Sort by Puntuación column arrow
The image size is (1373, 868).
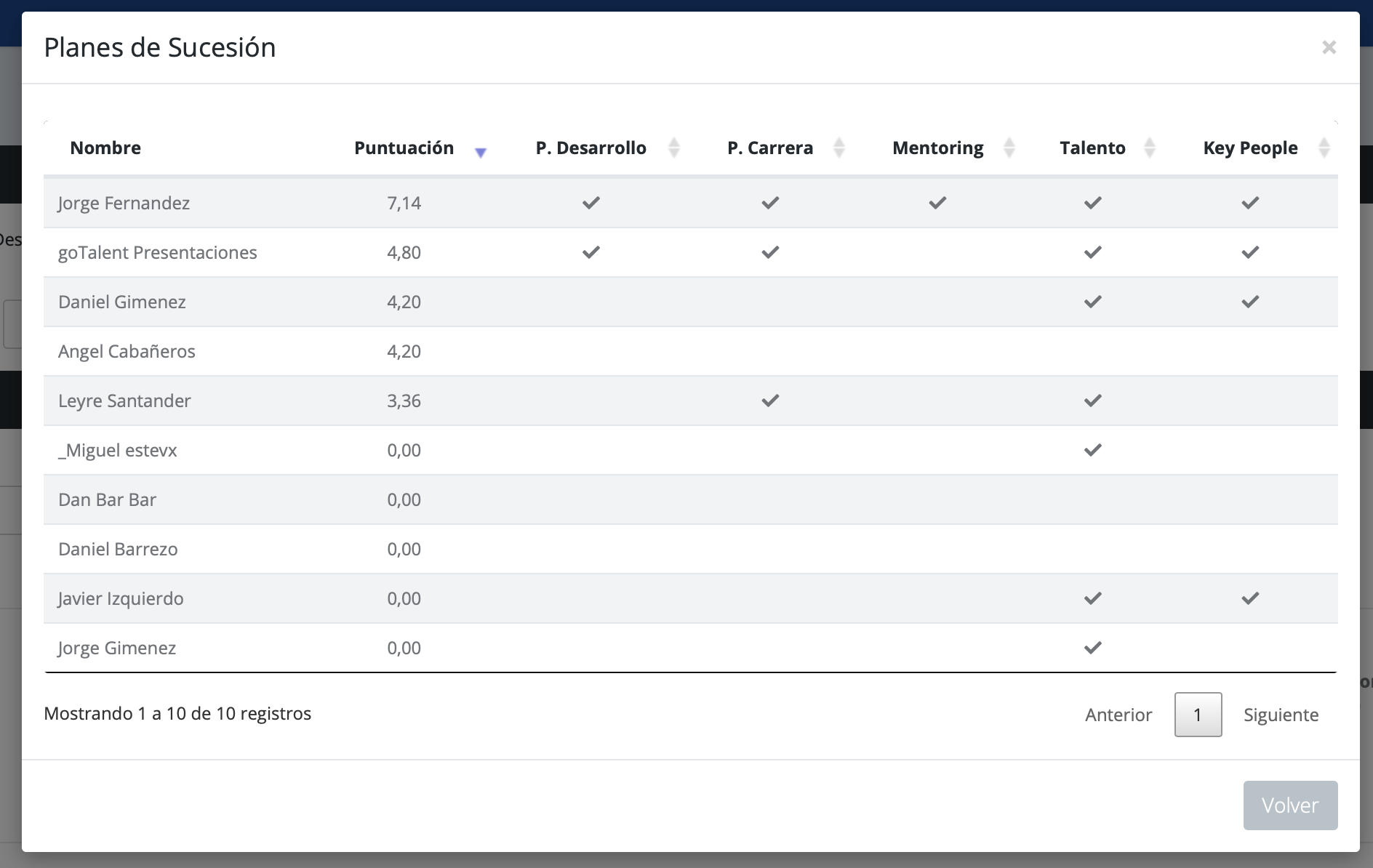coord(480,152)
